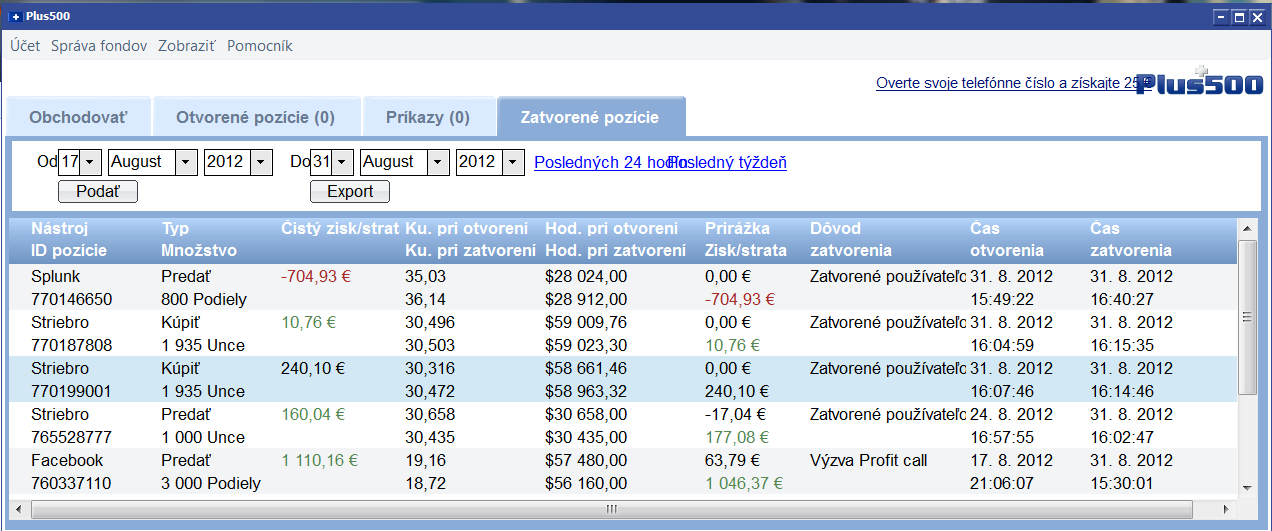
Task: Click the Podať button
Action: pyautogui.click(x=97, y=192)
